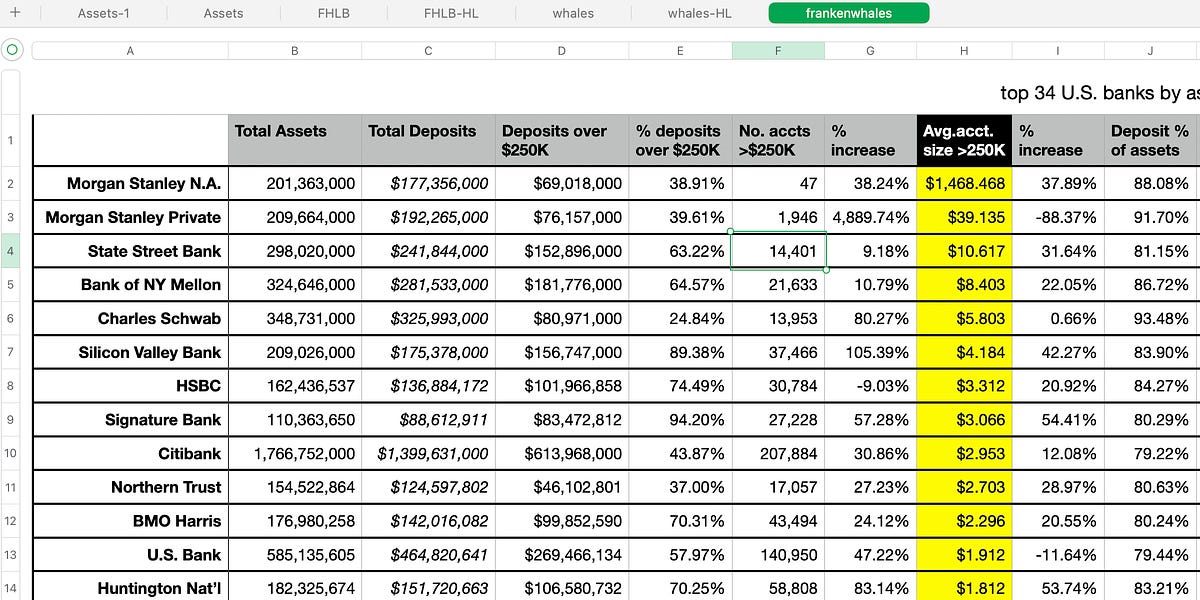Click Citibank total assets 1,766,752,000
Viewport: 1200px width, 600px height.
point(294,454)
